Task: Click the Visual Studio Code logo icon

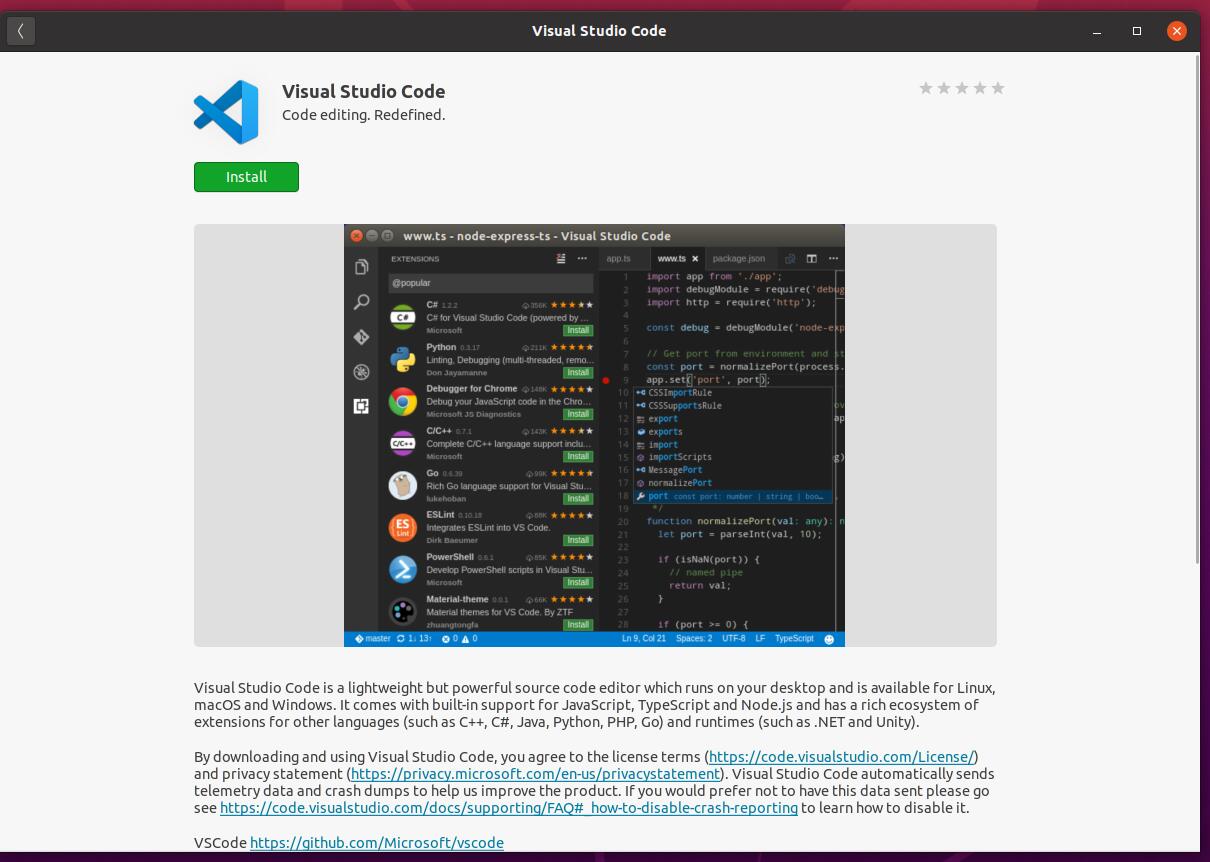Action: pyautogui.click(x=226, y=112)
